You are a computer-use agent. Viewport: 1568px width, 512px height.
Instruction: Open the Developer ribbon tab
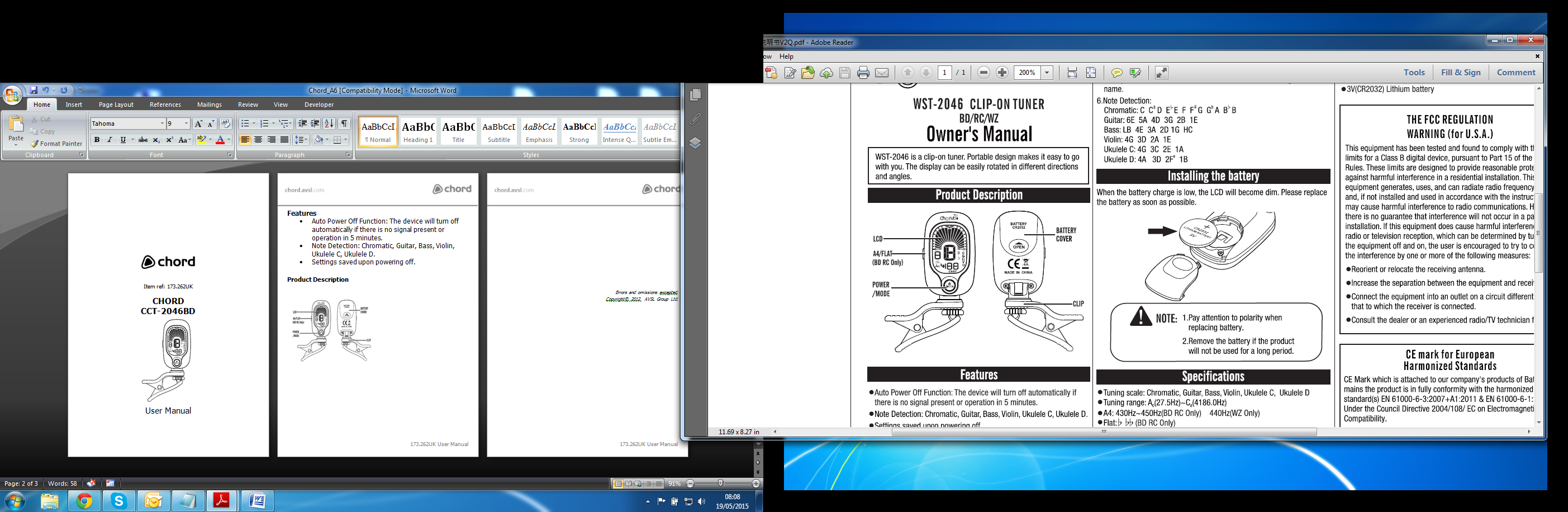(x=319, y=105)
